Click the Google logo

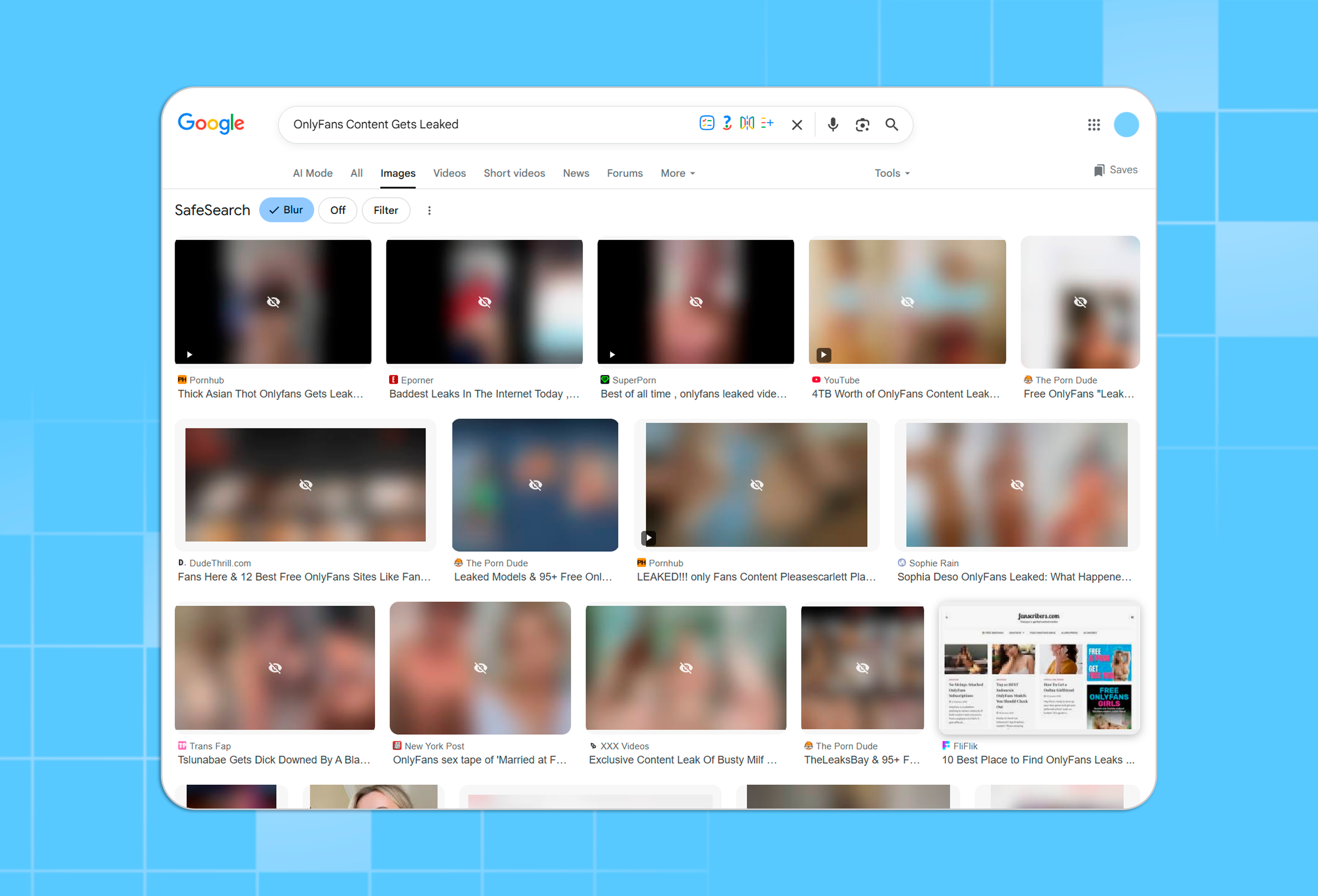coord(211,124)
